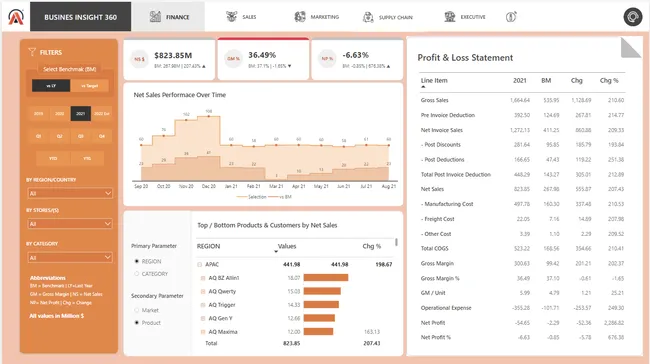
Task: Select CATEGORY primary parameter radio
Action: pos(137,274)
